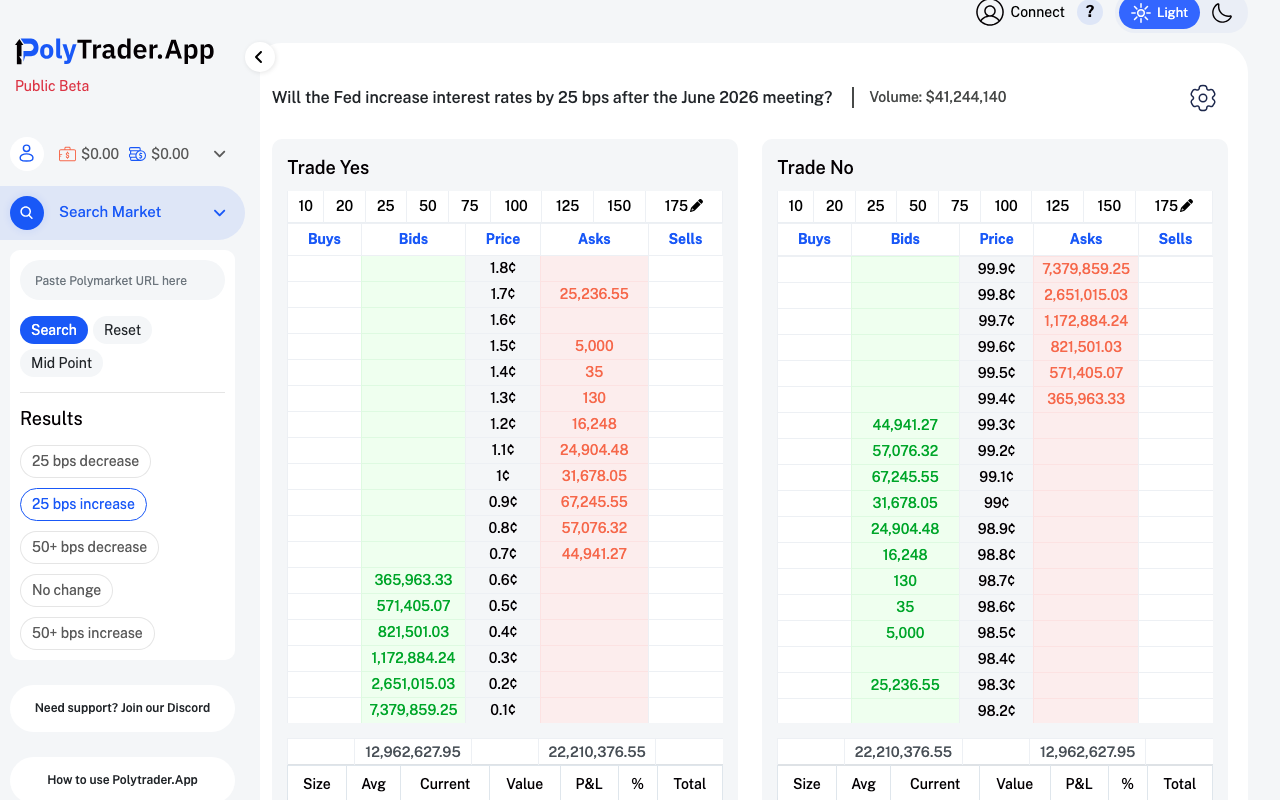The width and height of the screenshot is (1280, 800).
Task: Select the 25 bps increase result
Action: click(x=83, y=504)
